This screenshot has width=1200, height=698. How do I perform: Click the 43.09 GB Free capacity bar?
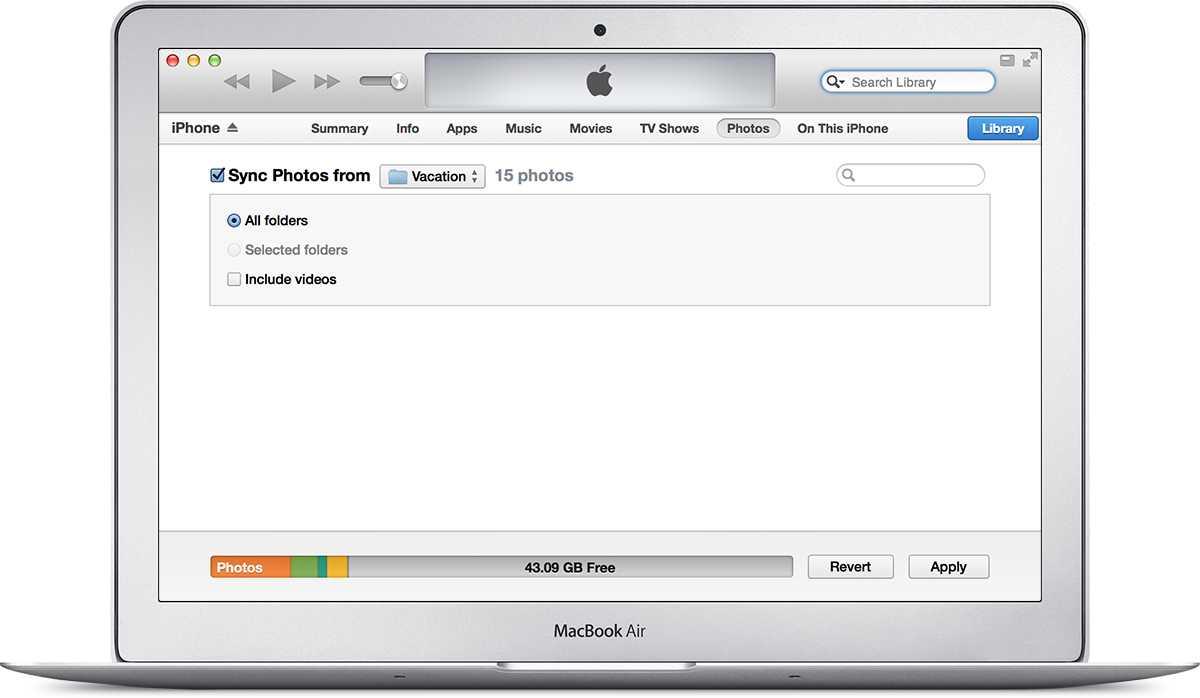coord(570,567)
